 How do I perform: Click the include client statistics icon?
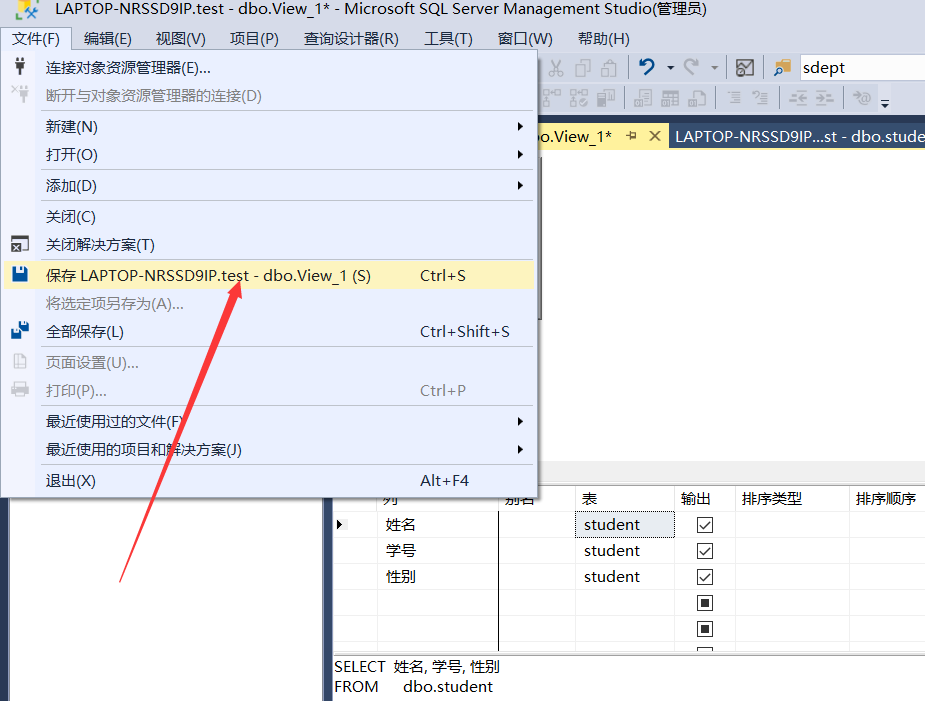[606, 98]
